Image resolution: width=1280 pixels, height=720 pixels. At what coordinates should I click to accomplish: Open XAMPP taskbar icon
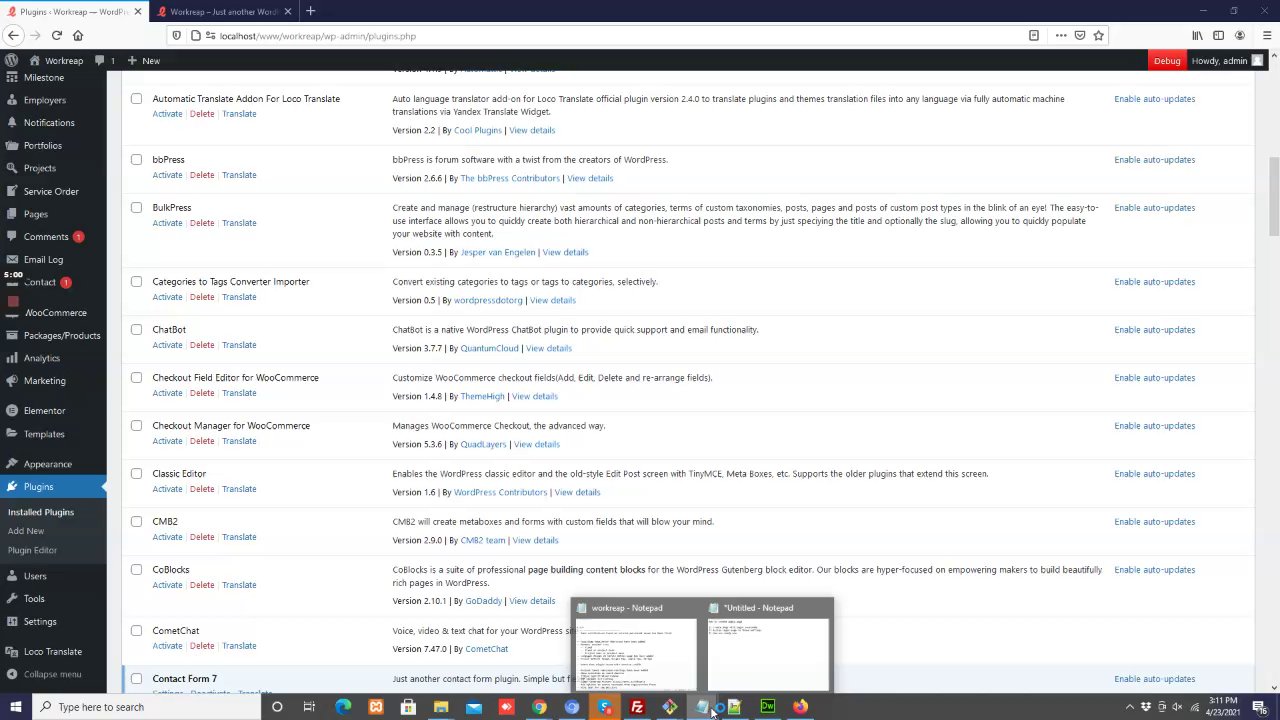click(376, 707)
